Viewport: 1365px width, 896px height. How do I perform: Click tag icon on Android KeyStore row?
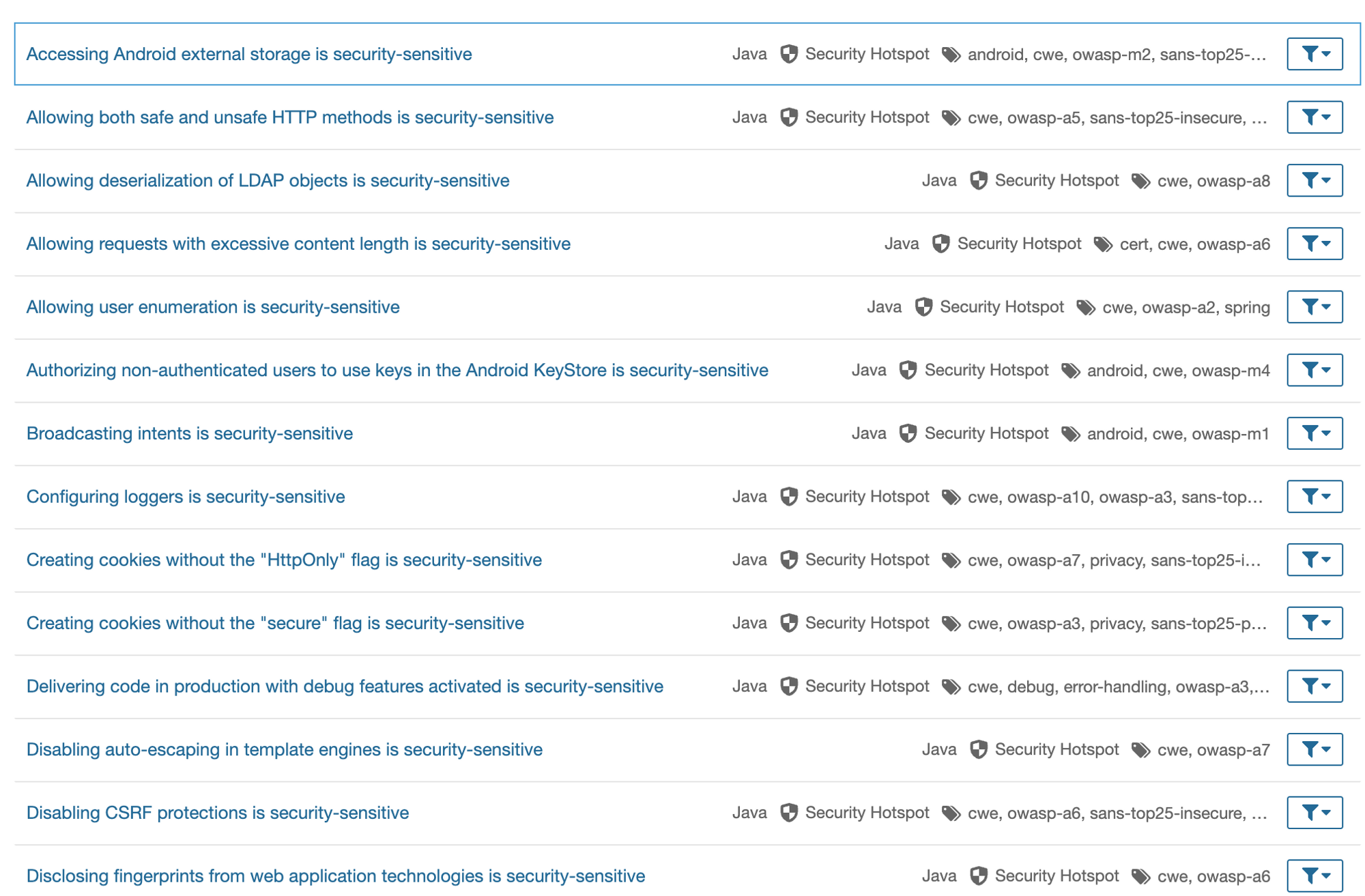[1070, 371]
